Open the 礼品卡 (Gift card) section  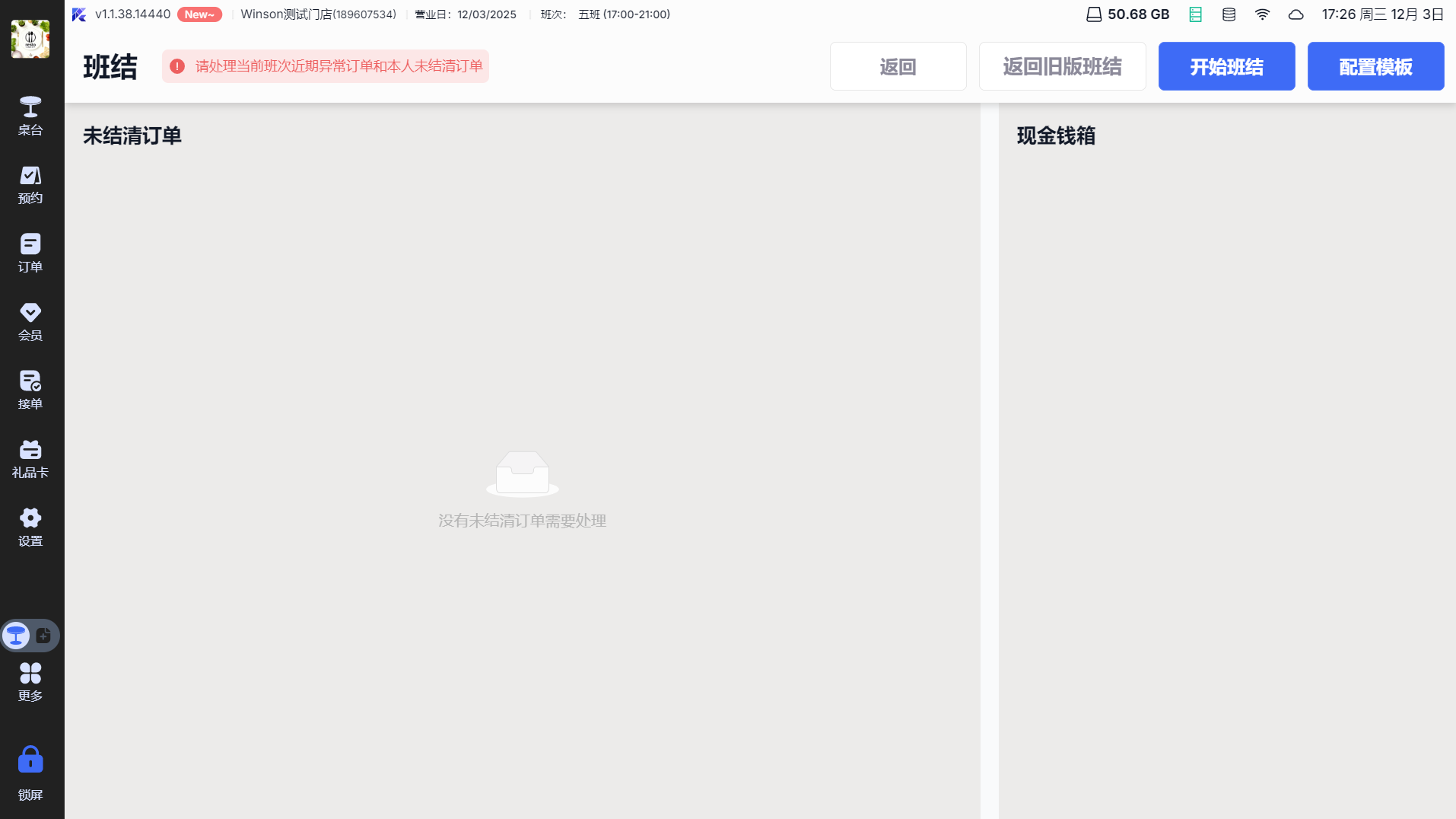tap(30, 459)
